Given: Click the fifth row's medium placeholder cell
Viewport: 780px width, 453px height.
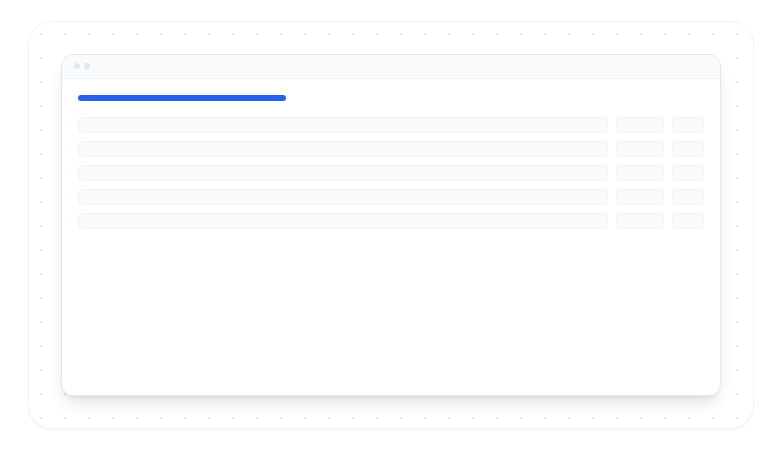Looking at the screenshot, I should pos(640,221).
